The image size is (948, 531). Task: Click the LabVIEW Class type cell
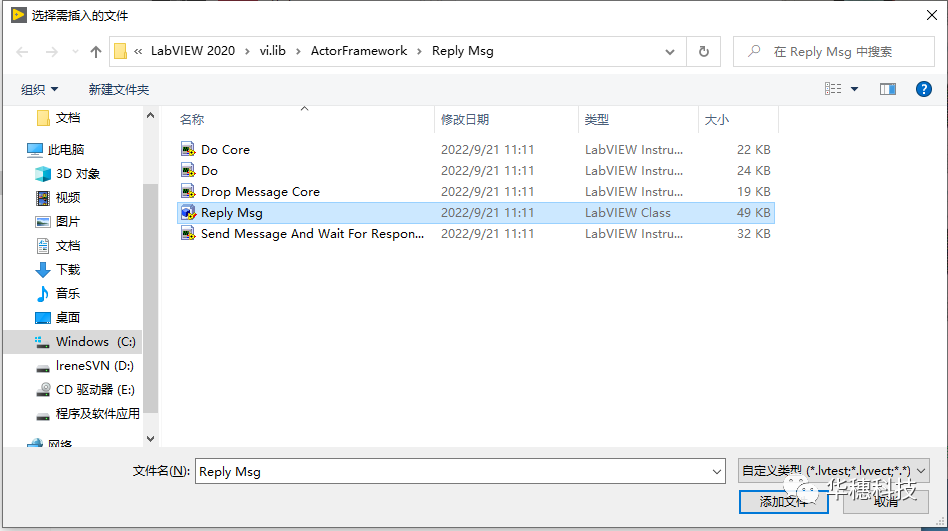tap(628, 213)
